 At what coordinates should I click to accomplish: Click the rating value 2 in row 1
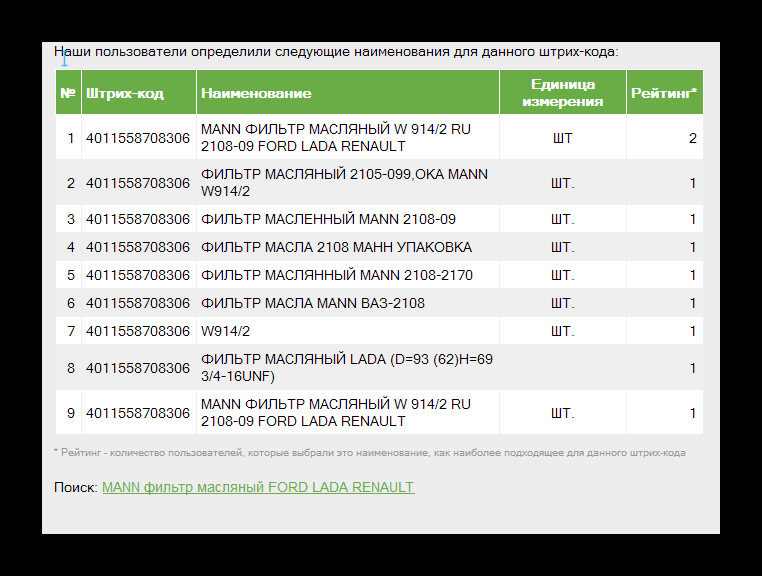tap(692, 138)
